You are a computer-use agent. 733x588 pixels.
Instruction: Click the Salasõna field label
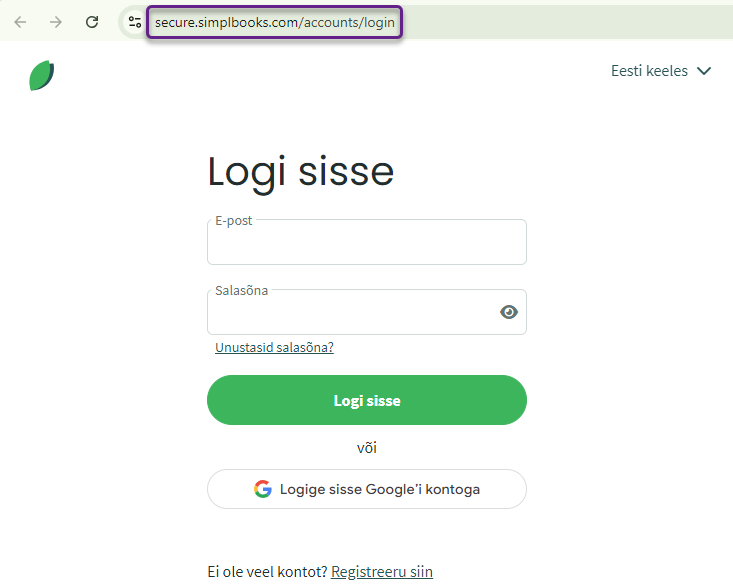coord(241,291)
